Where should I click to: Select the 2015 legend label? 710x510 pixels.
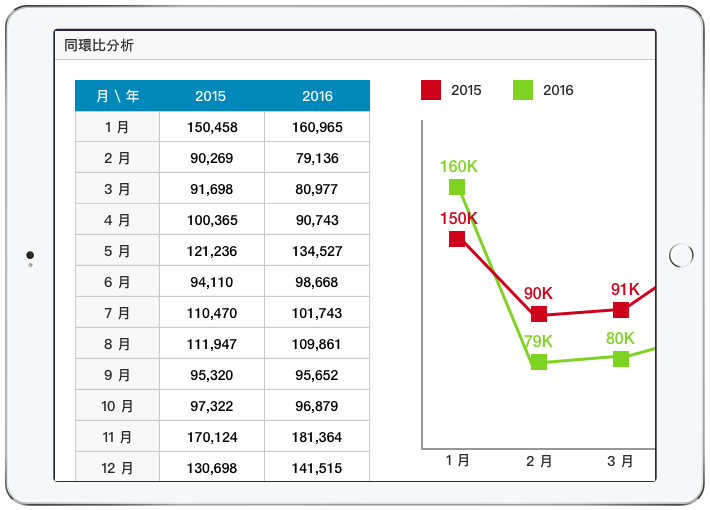coord(466,90)
